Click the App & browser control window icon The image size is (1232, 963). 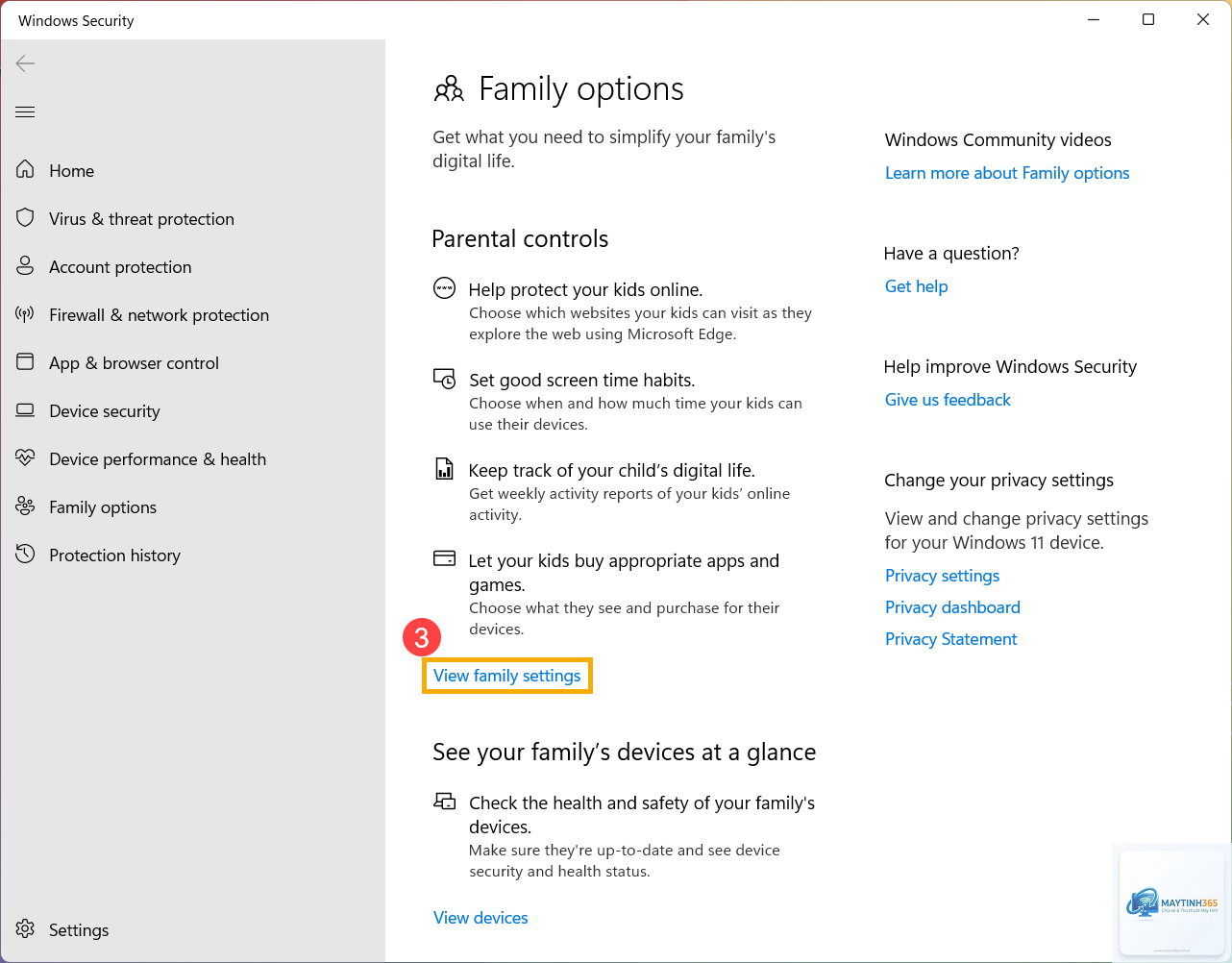tap(25, 362)
